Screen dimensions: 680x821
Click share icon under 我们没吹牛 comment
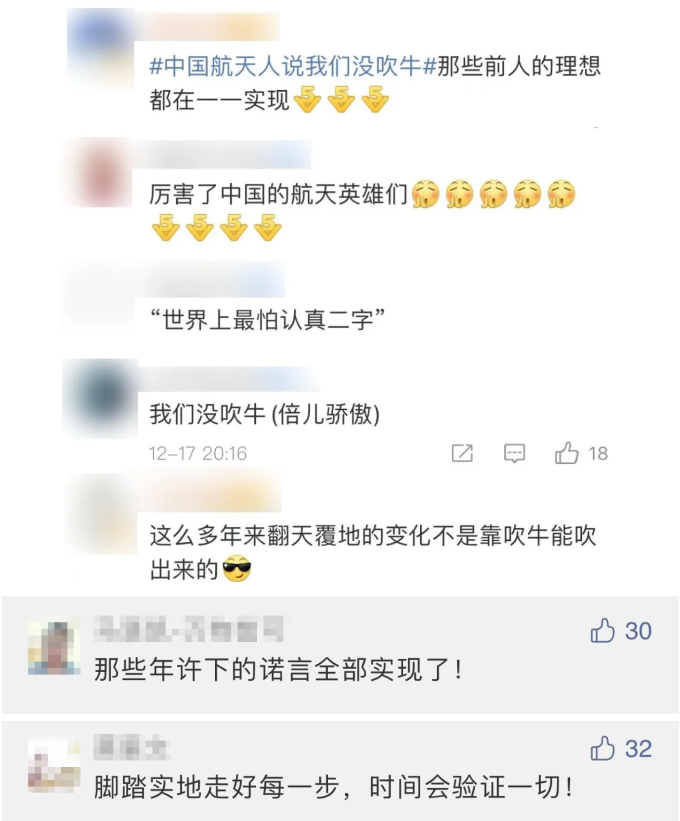pos(462,453)
